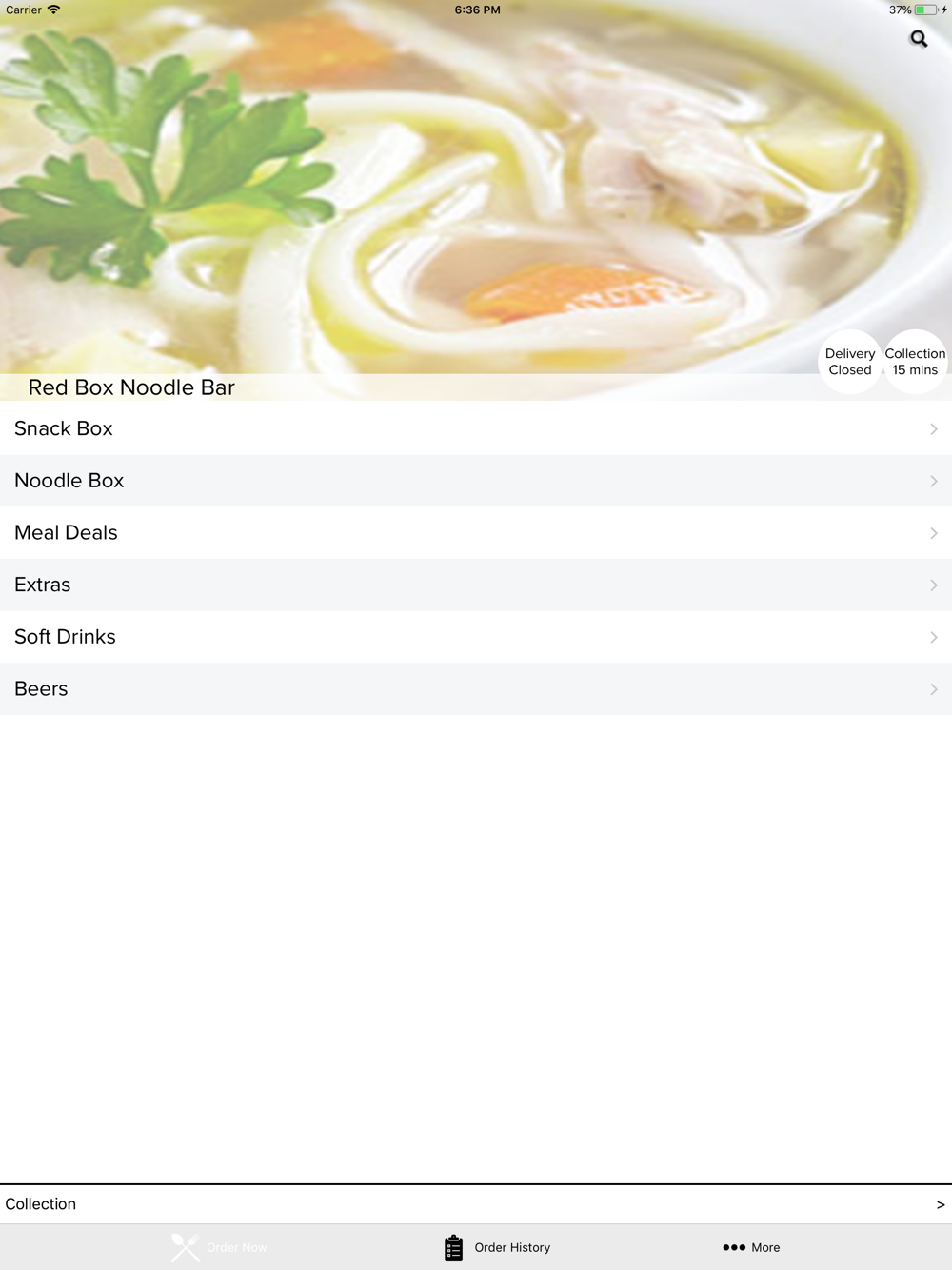This screenshot has height=1270, width=952.
Task: Open Order History clipboard icon
Action: (x=453, y=1247)
